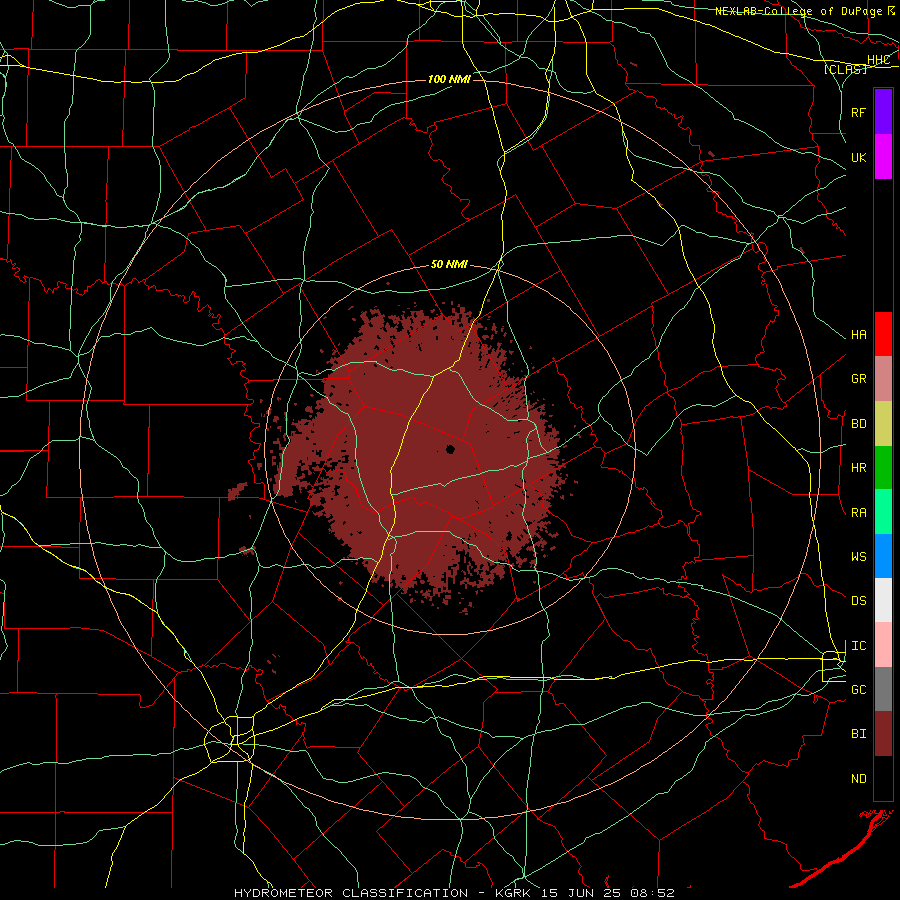900x900 pixels.
Task: Click the 'IC' legend label
Action: click(x=858, y=646)
